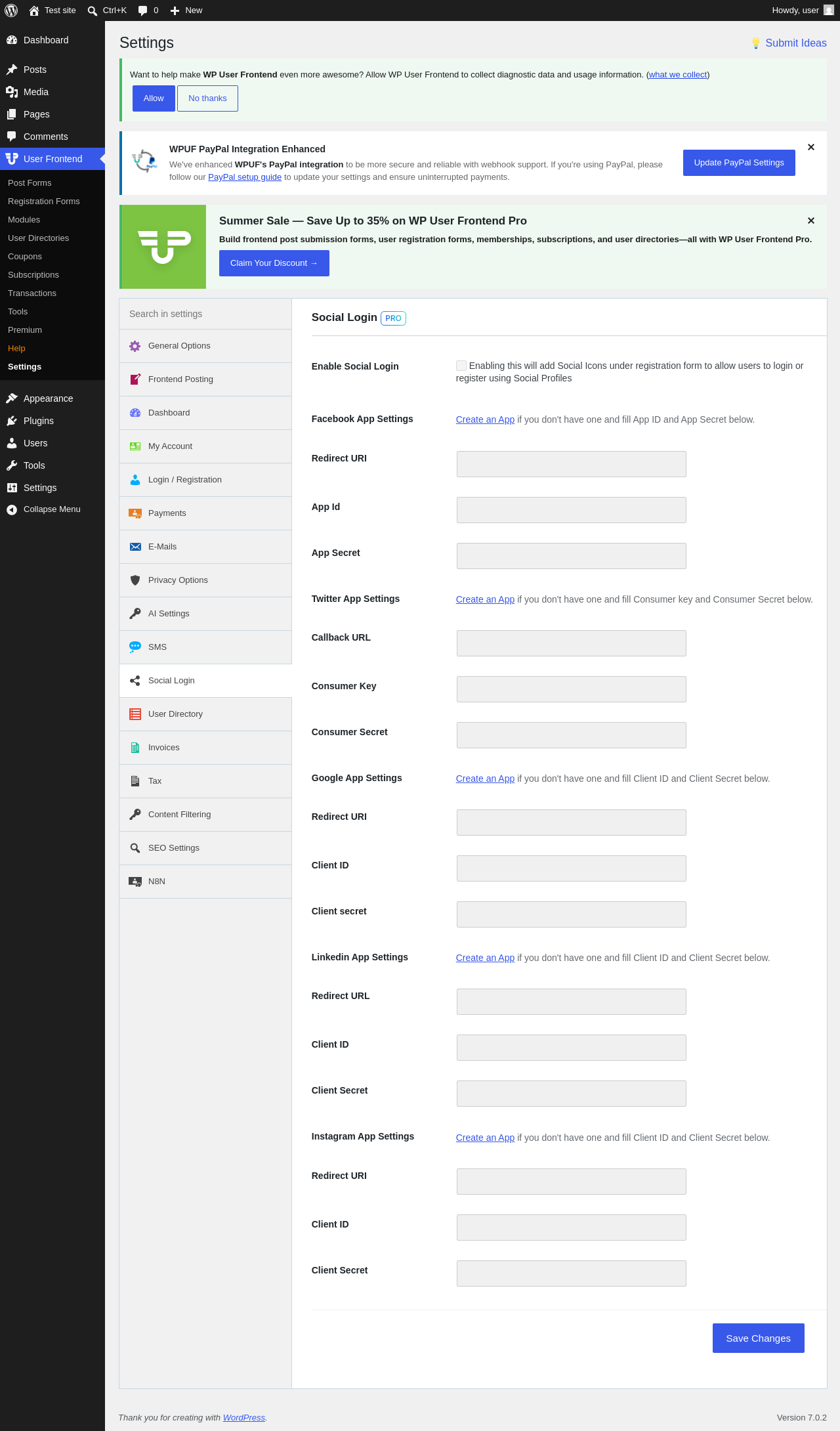
Task: Dismiss the PayPal Integration notice
Action: [x=811, y=147]
